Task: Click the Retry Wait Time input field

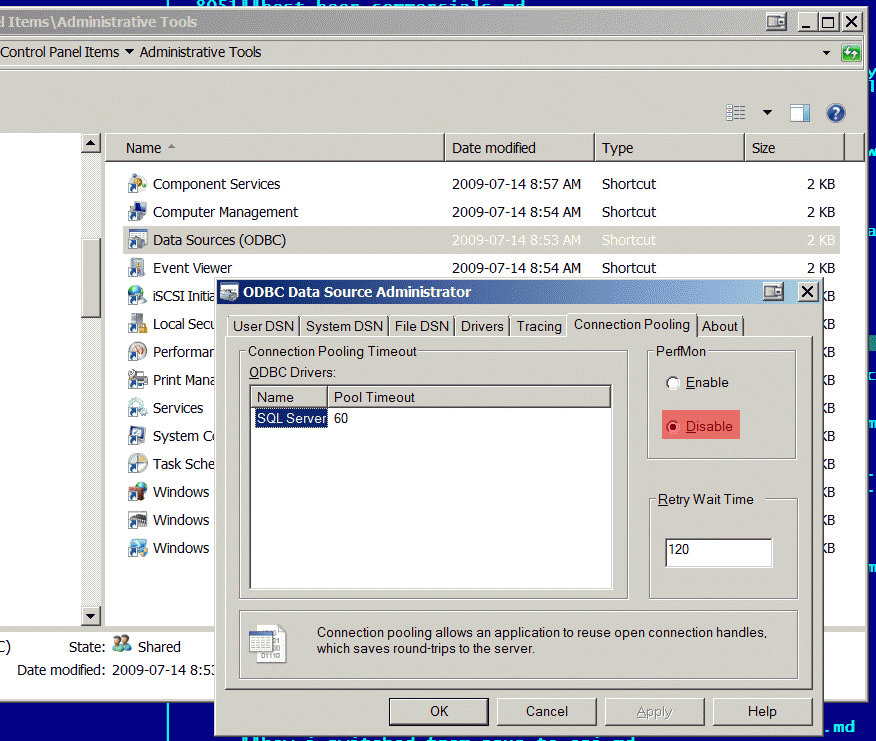Action: click(x=718, y=553)
